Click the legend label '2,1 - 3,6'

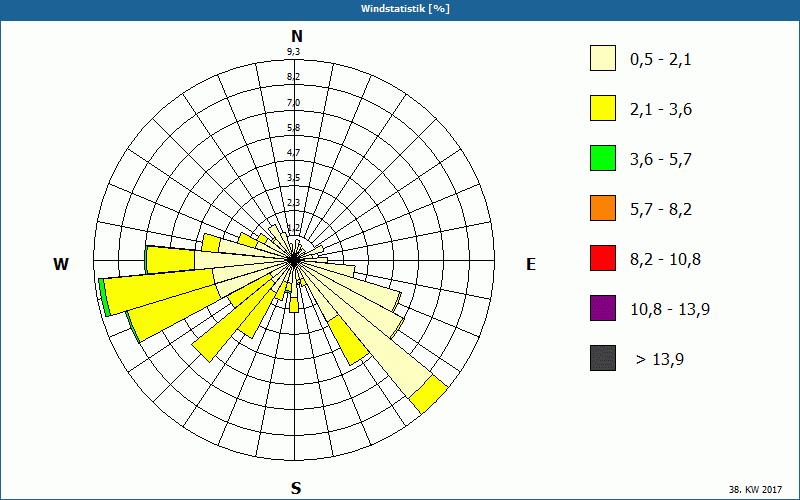point(661,110)
